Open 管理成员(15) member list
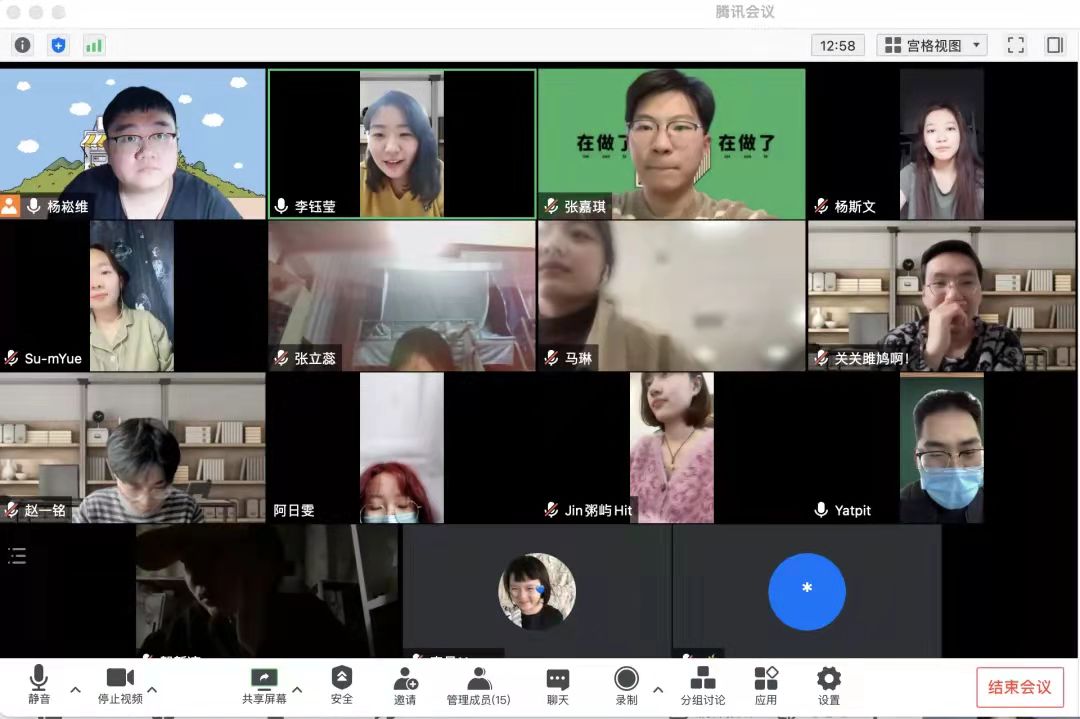This screenshot has width=1080, height=719. tap(479, 686)
